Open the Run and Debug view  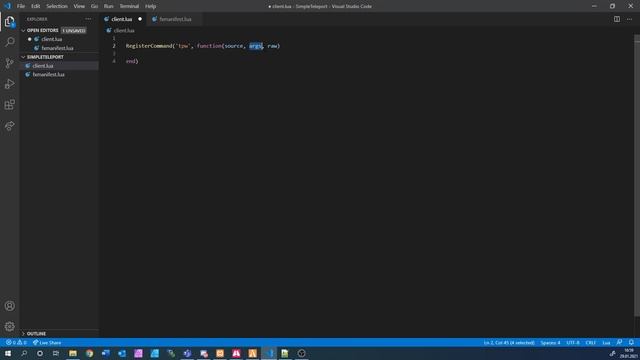click(x=9, y=84)
